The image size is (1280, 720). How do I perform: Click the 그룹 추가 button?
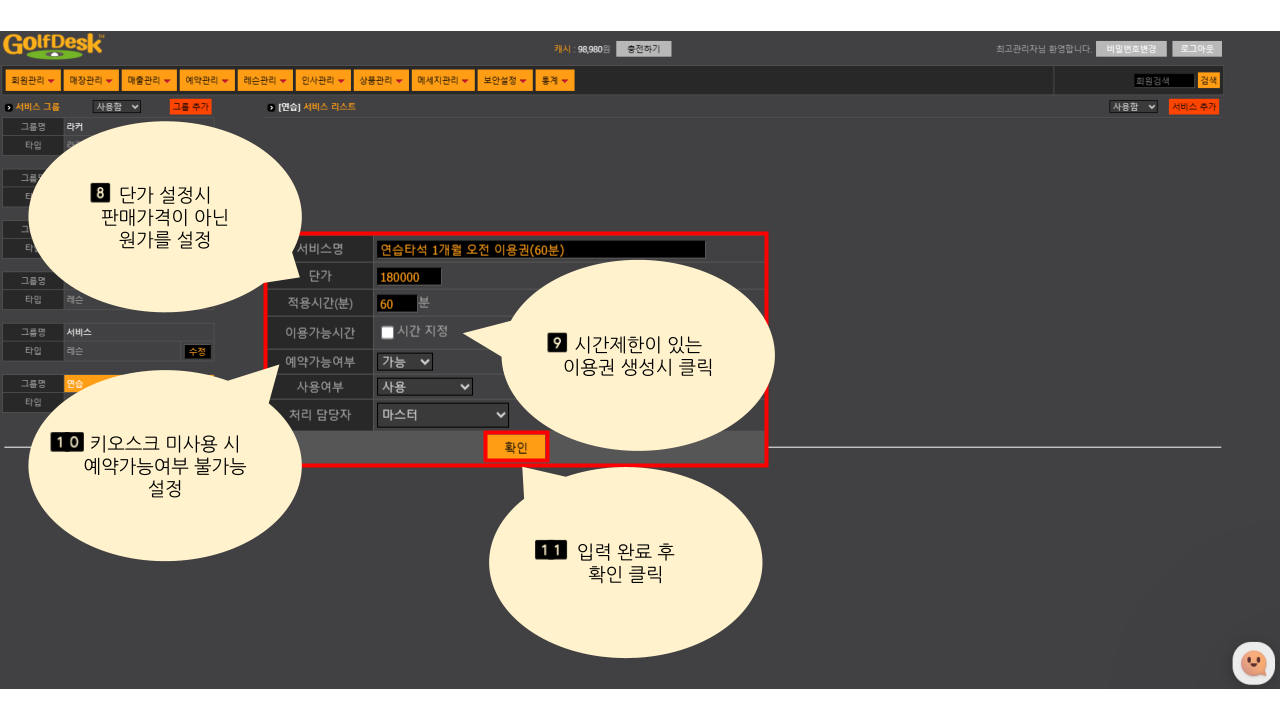coord(190,106)
